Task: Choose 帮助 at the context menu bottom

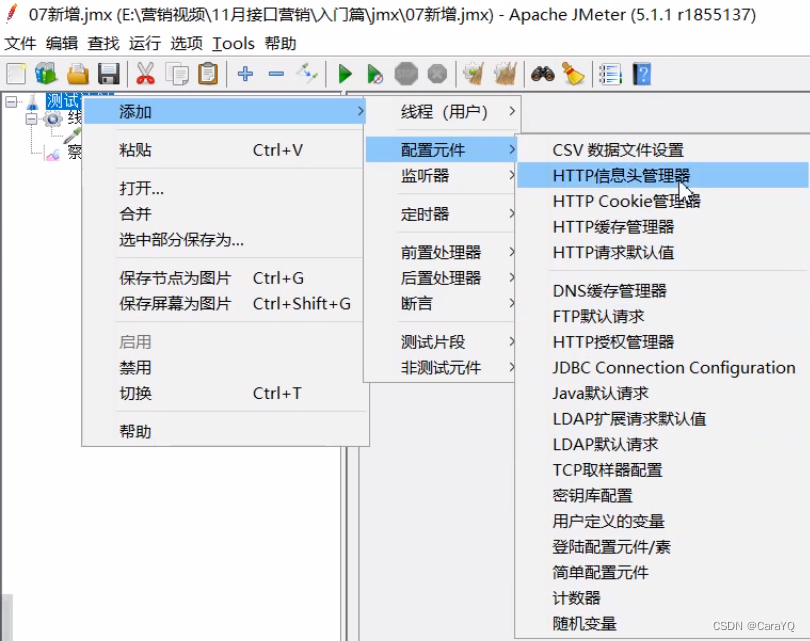Action: 225,432
